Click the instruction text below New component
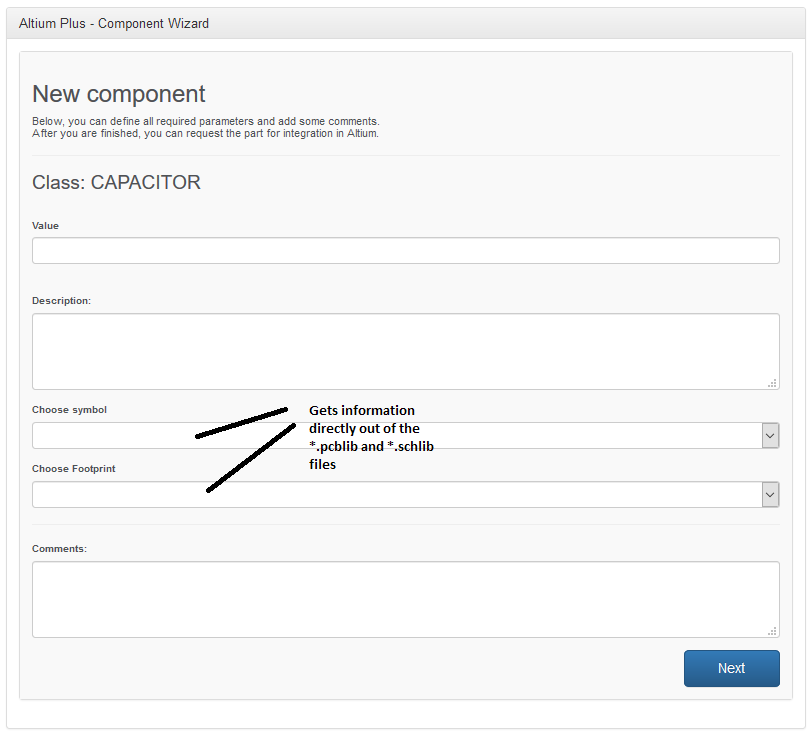Viewport: 812px width, 734px height. coord(206,127)
